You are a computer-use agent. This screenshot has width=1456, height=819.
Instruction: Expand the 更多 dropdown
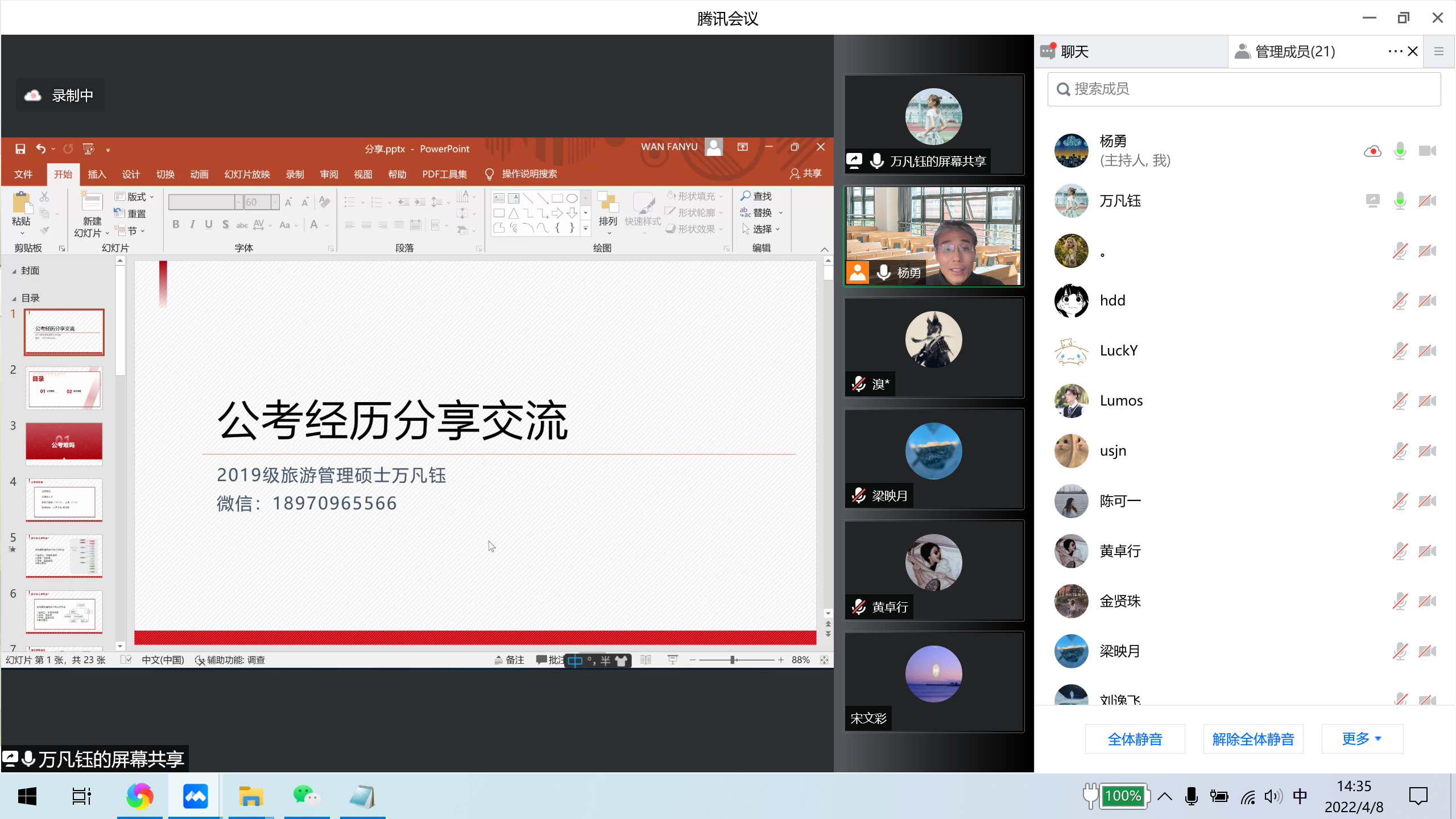click(x=1362, y=739)
